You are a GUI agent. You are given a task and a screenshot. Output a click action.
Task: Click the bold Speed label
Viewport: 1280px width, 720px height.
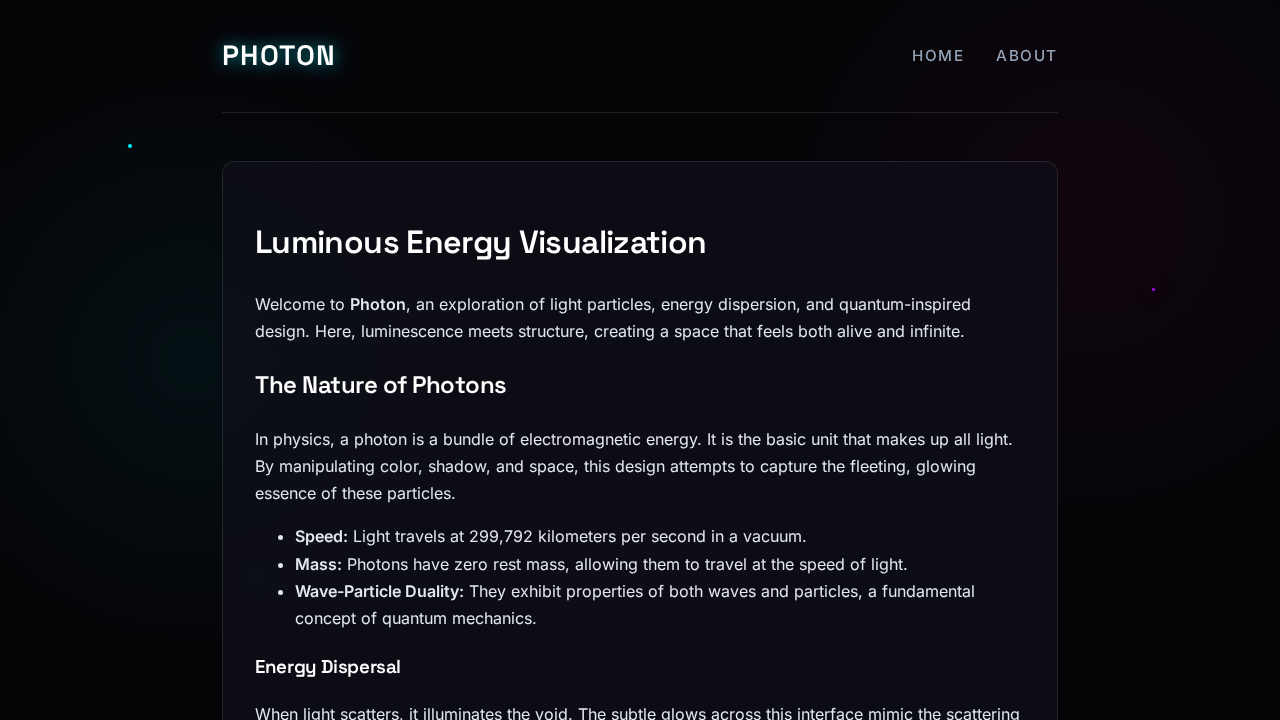pos(320,536)
